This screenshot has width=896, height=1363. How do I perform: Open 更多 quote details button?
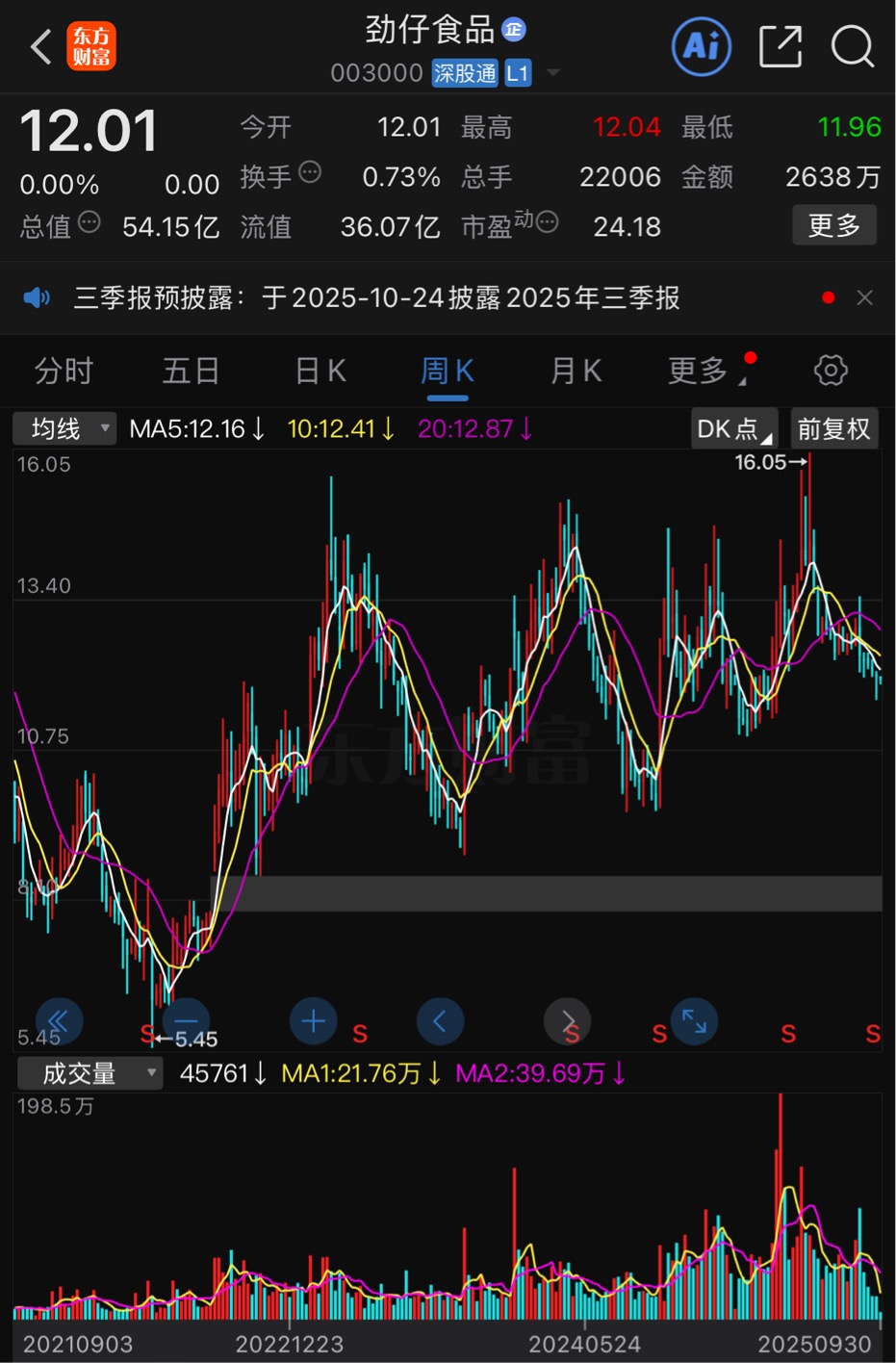click(x=834, y=225)
